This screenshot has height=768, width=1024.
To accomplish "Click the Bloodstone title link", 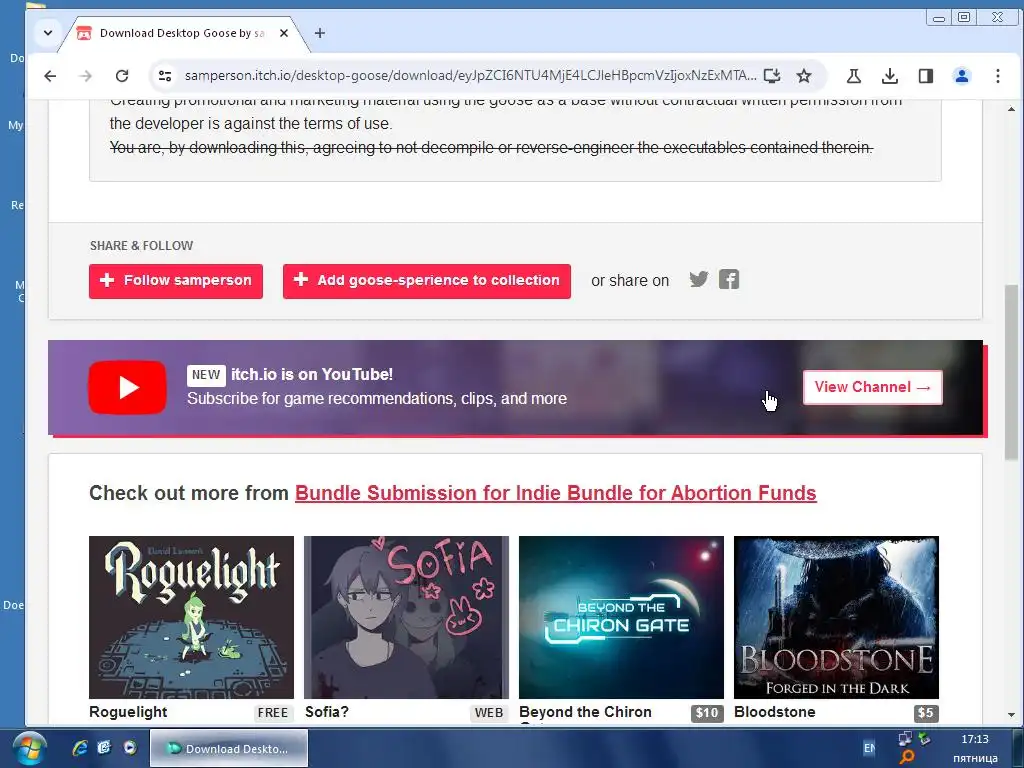I will pos(775,712).
